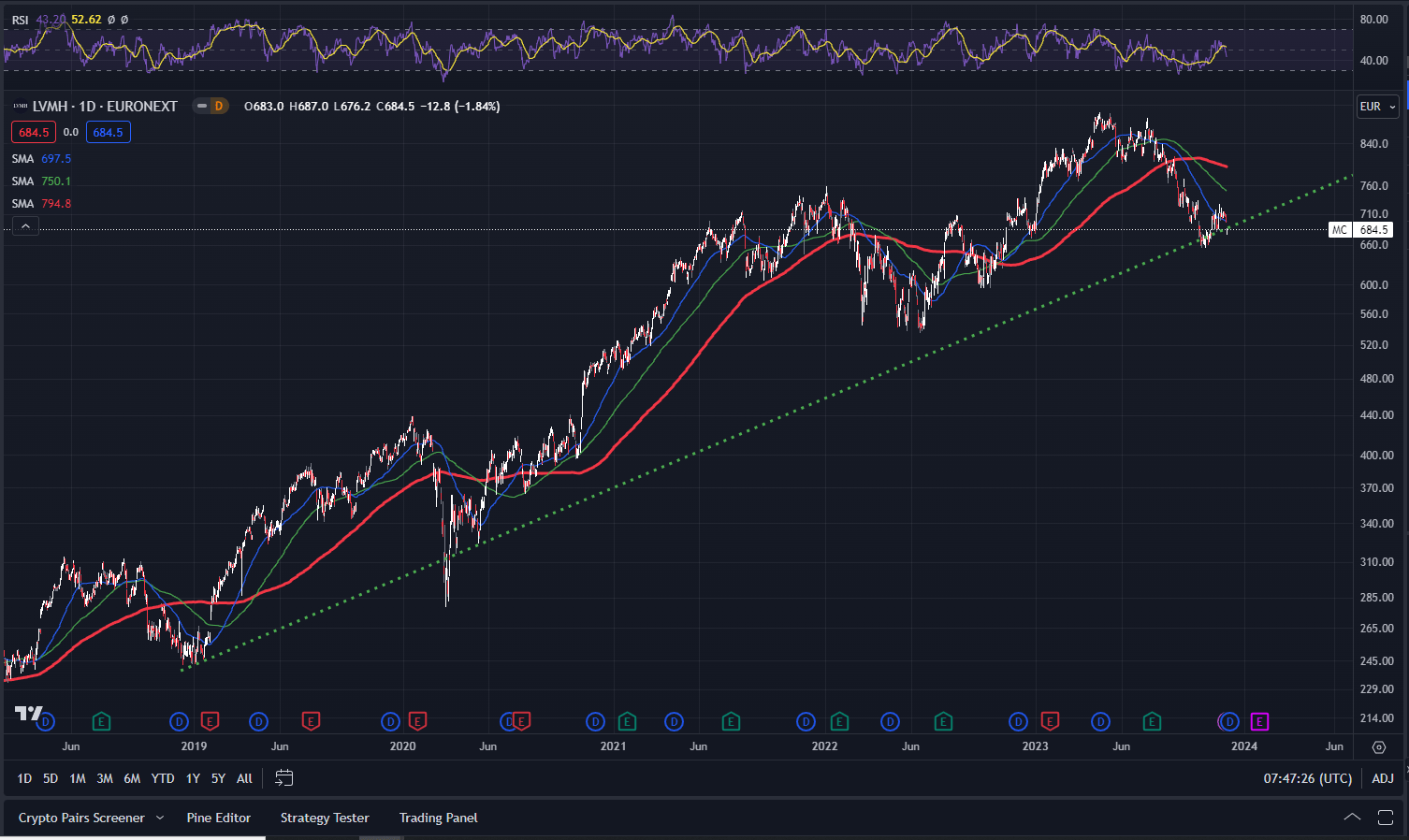Collapse the indicator legend with caret arrow
Viewport: 1409px width, 840px height.
25,225
